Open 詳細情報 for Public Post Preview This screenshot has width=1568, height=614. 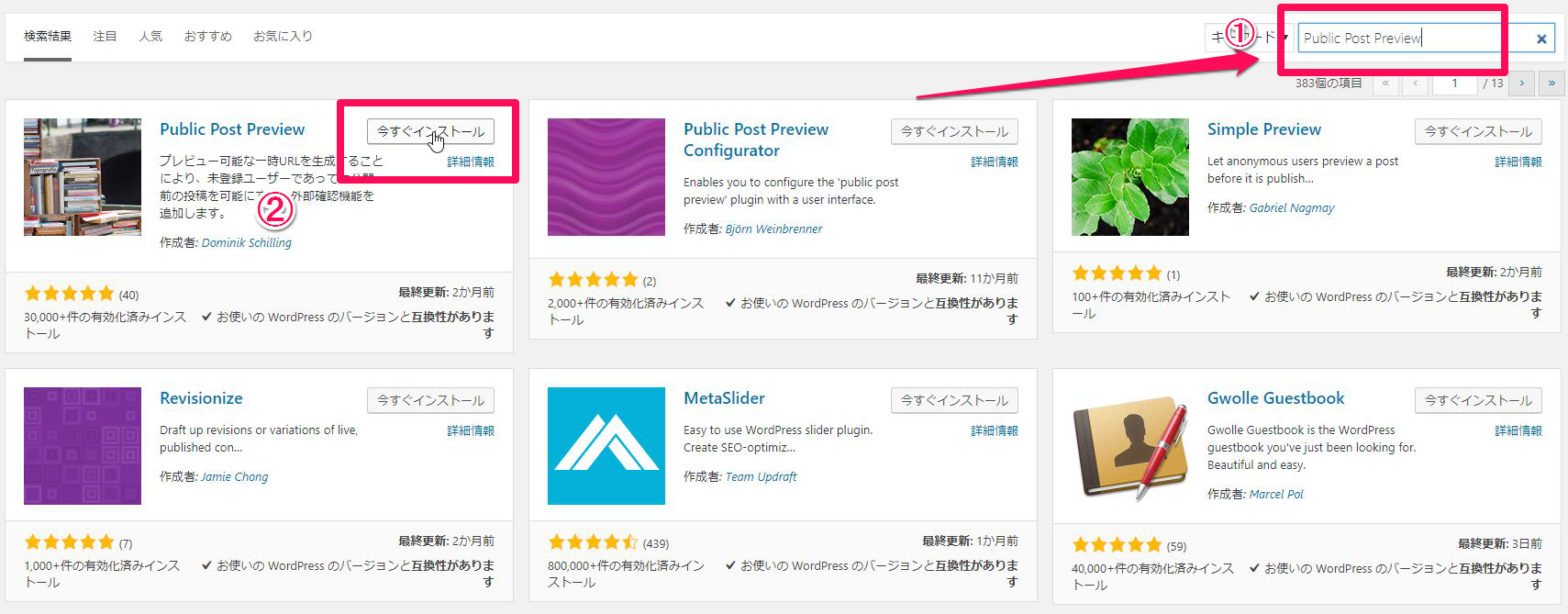click(x=471, y=162)
